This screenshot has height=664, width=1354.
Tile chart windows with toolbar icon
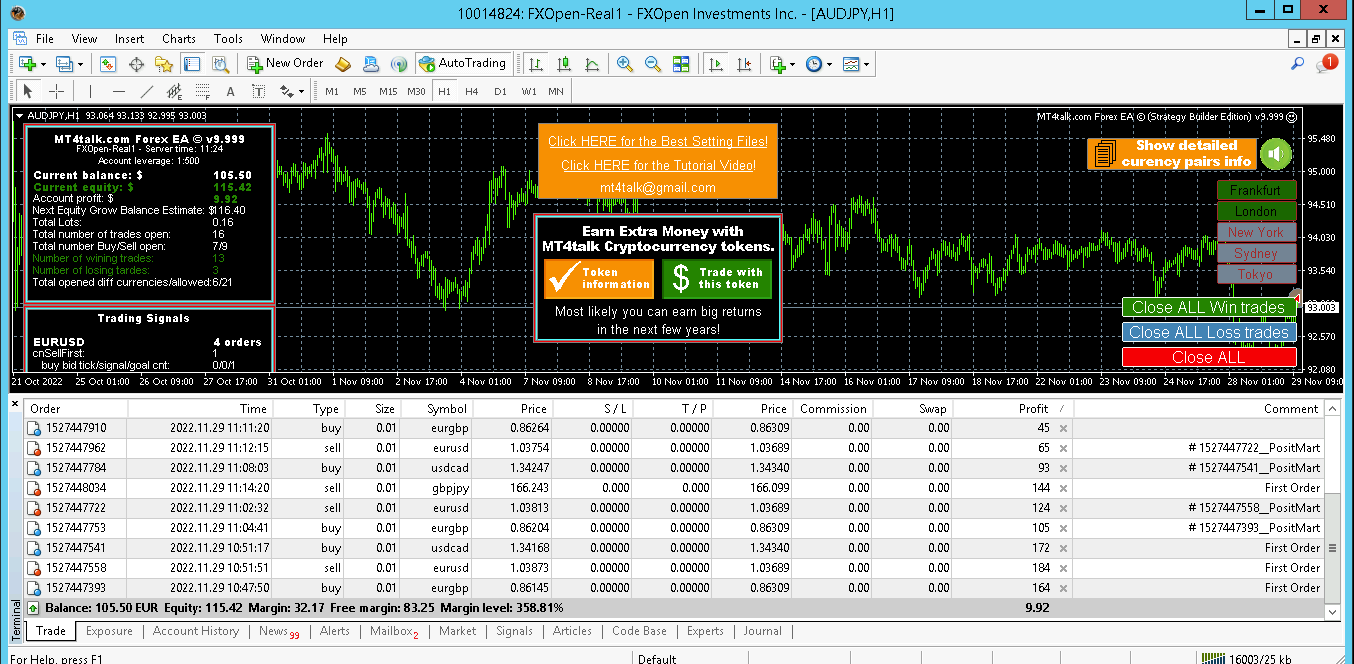tap(681, 64)
